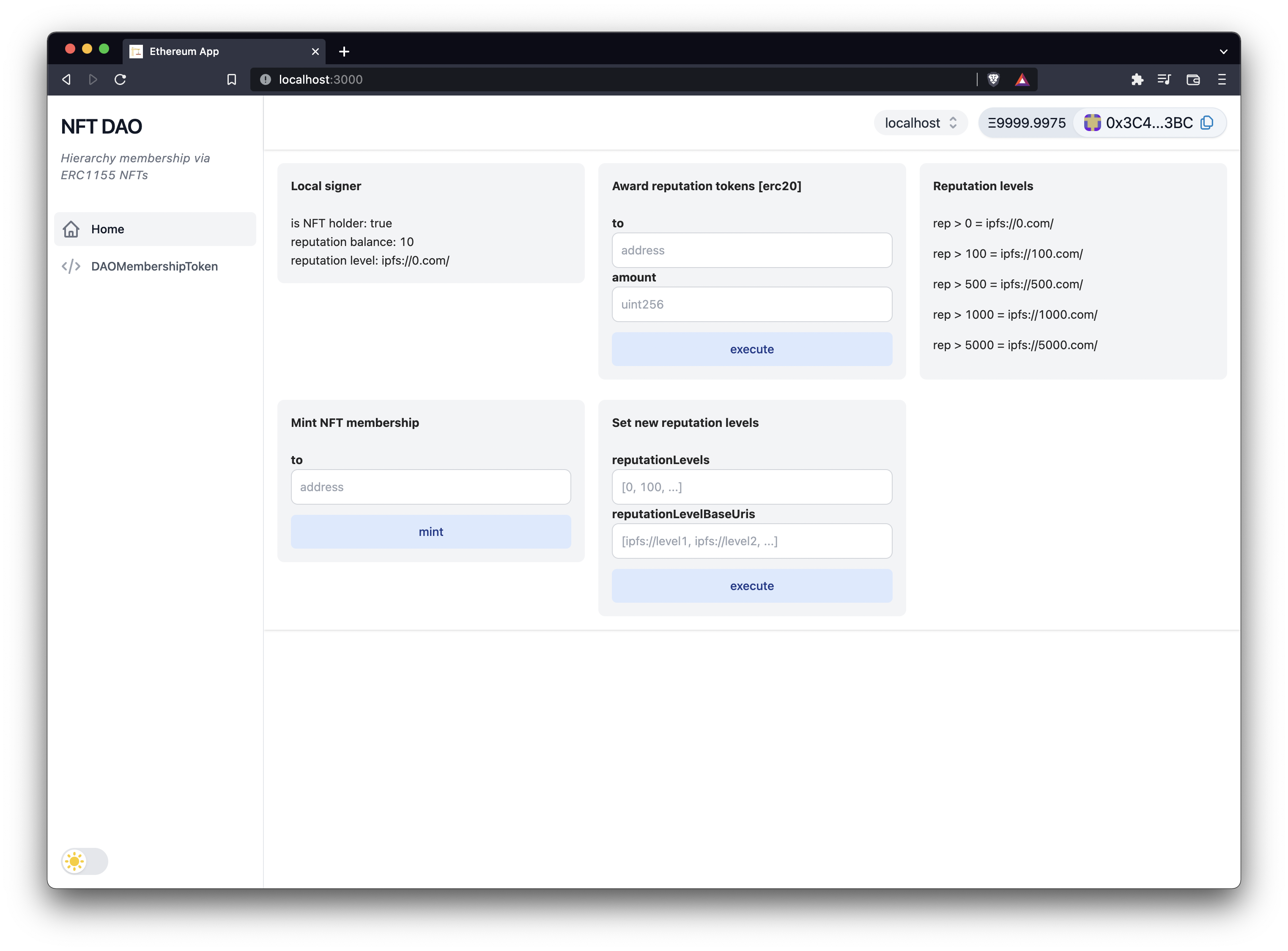This screenshot has height=951, width=1288.
Task: Reload the page with refresh icon
Action: coord(120,79)
